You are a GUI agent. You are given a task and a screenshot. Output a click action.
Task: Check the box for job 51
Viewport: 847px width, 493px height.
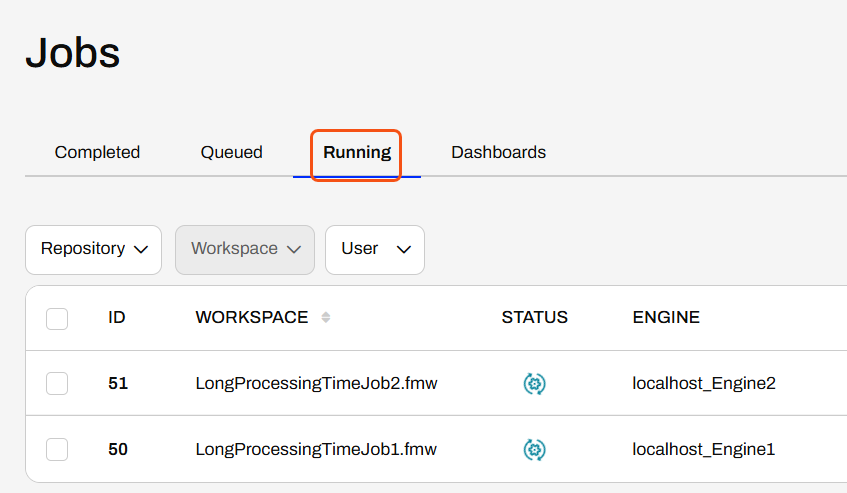57,384
